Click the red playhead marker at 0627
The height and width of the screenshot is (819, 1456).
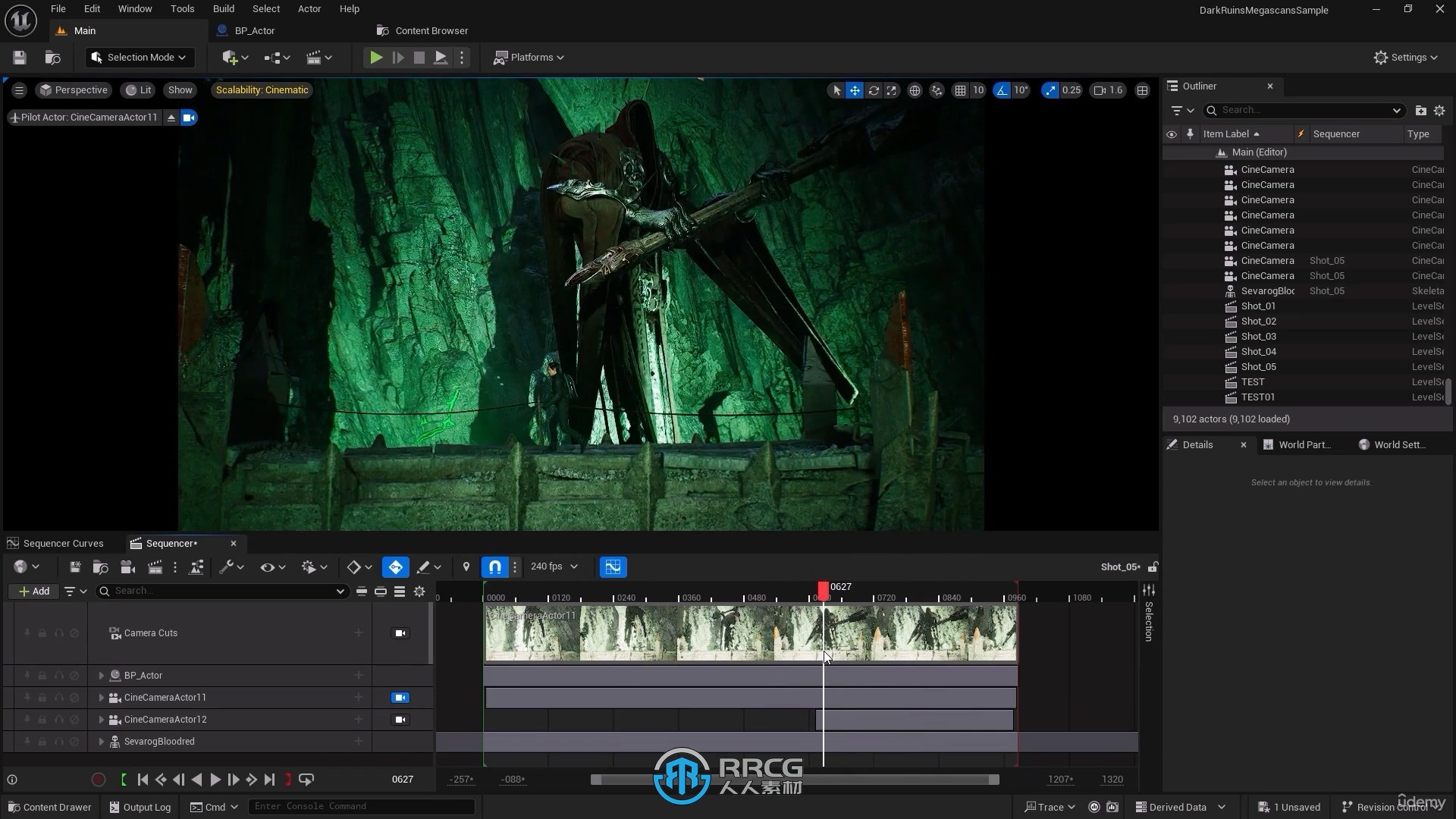(824, 590)
